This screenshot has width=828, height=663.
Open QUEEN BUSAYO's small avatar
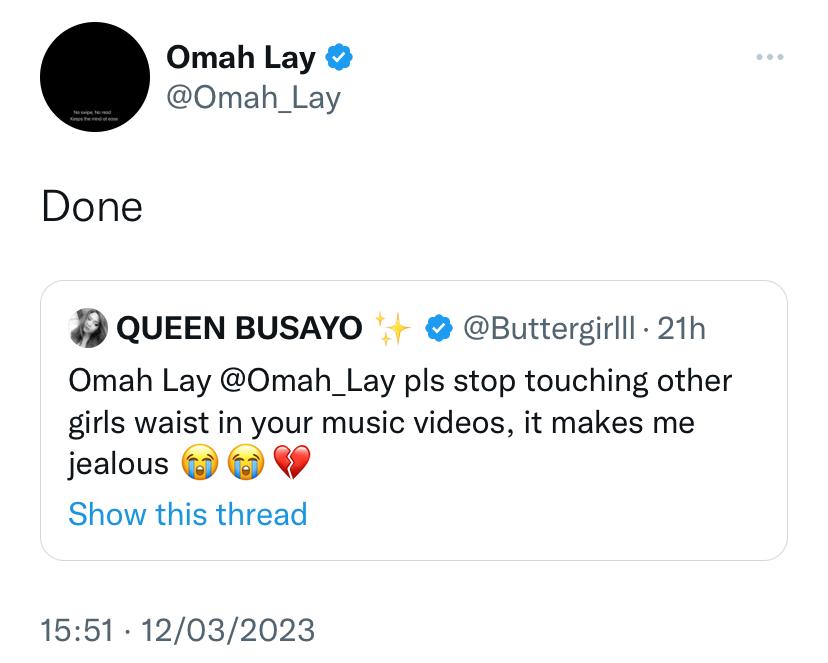tap(88, 328)
